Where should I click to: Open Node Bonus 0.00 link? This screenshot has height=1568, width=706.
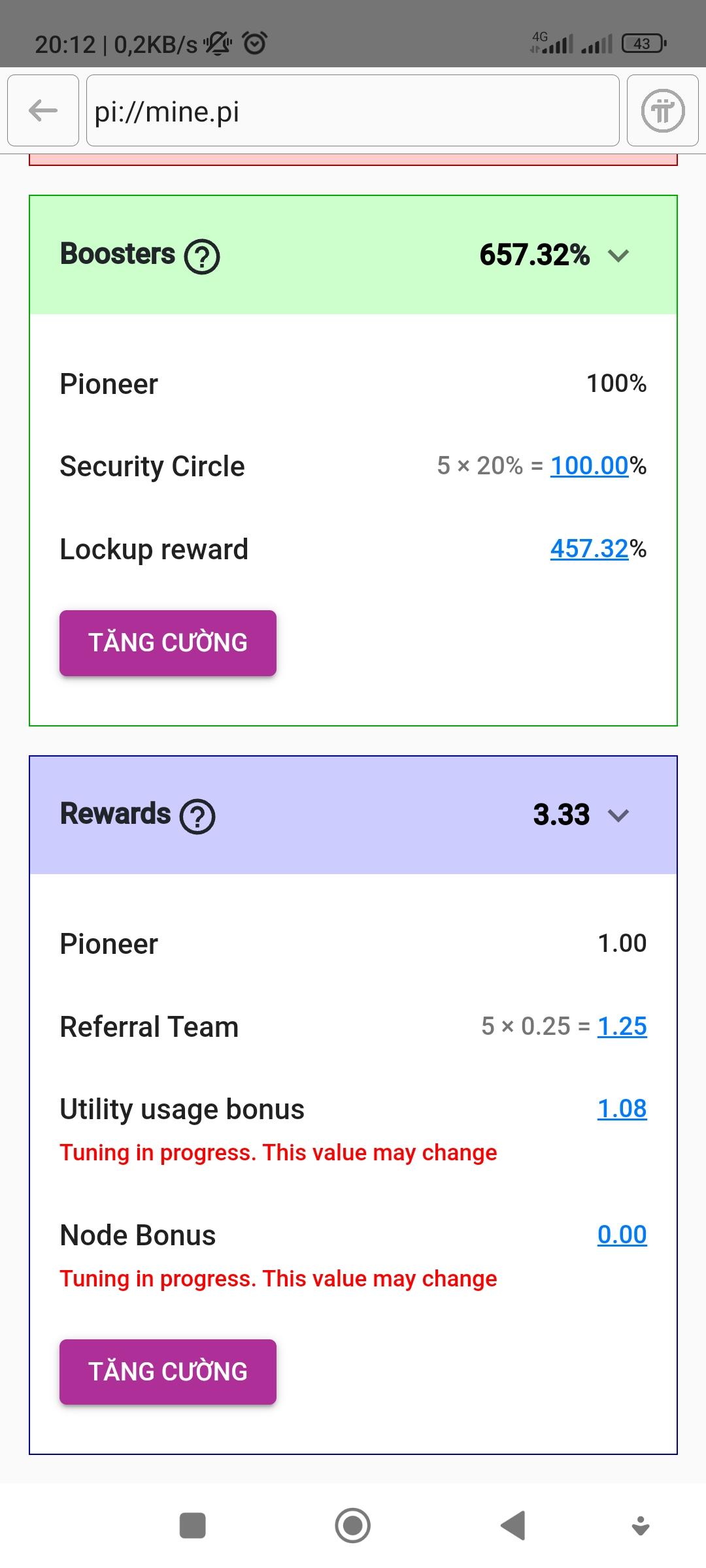point(622,1235)
